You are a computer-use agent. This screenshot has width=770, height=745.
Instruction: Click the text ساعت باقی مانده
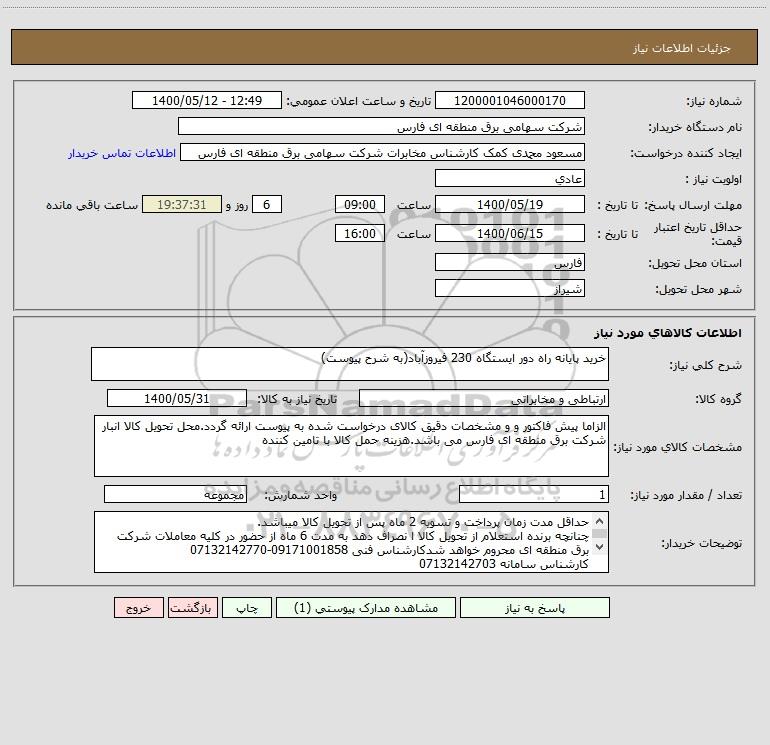click(92, 205)
